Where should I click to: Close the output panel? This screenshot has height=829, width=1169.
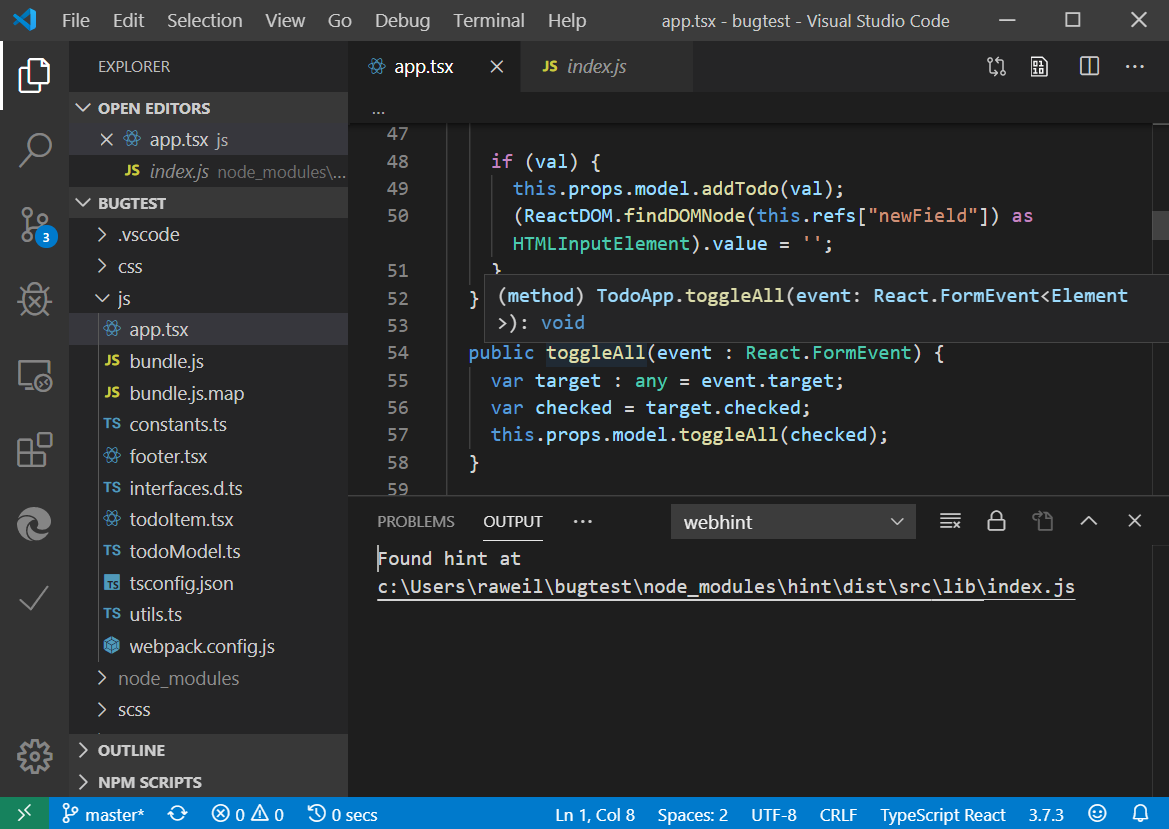(1135, 520)
